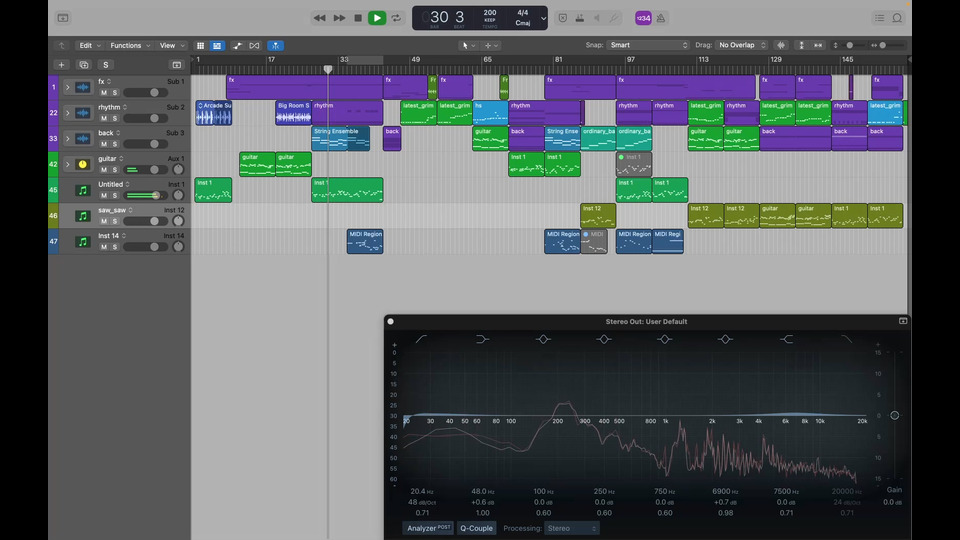Enable the metronome click icon
960x540 pixels.
[x=659, y=18]
